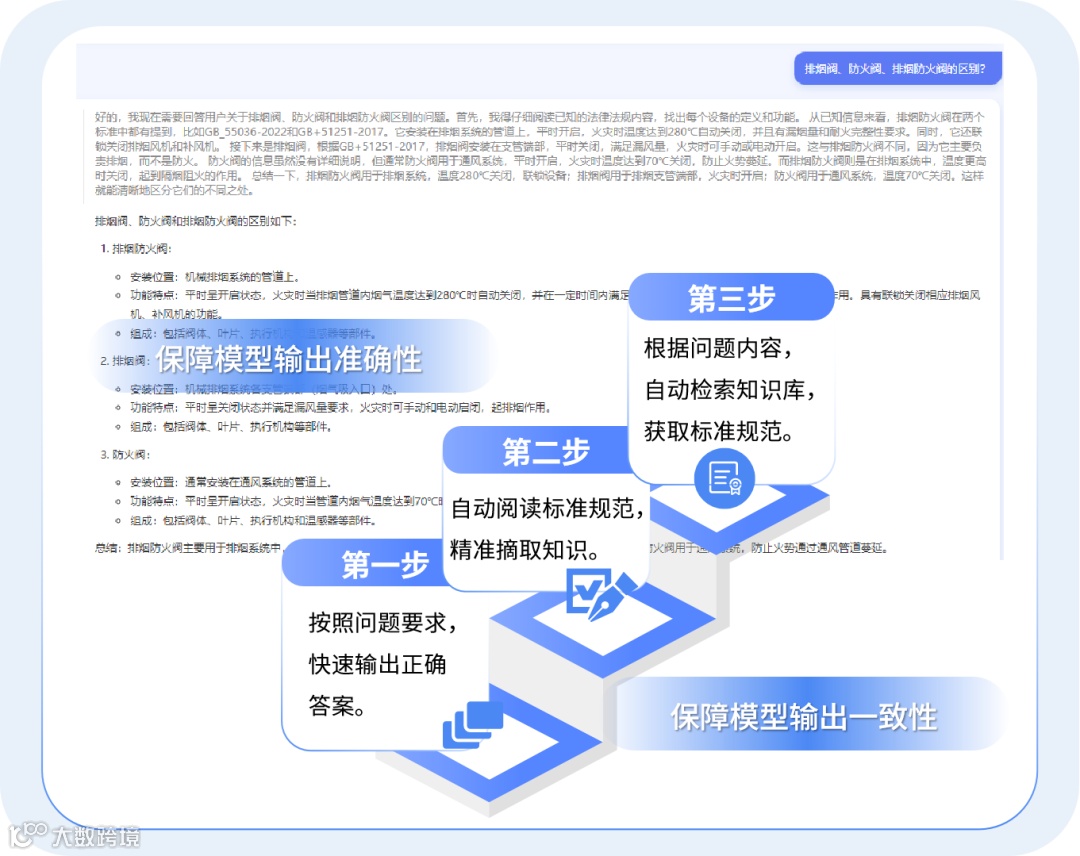The image size is (1080, 856).
Task: Select the user question bubble about 排烟阀 防火阀 区别
Action: click(897, 69)
